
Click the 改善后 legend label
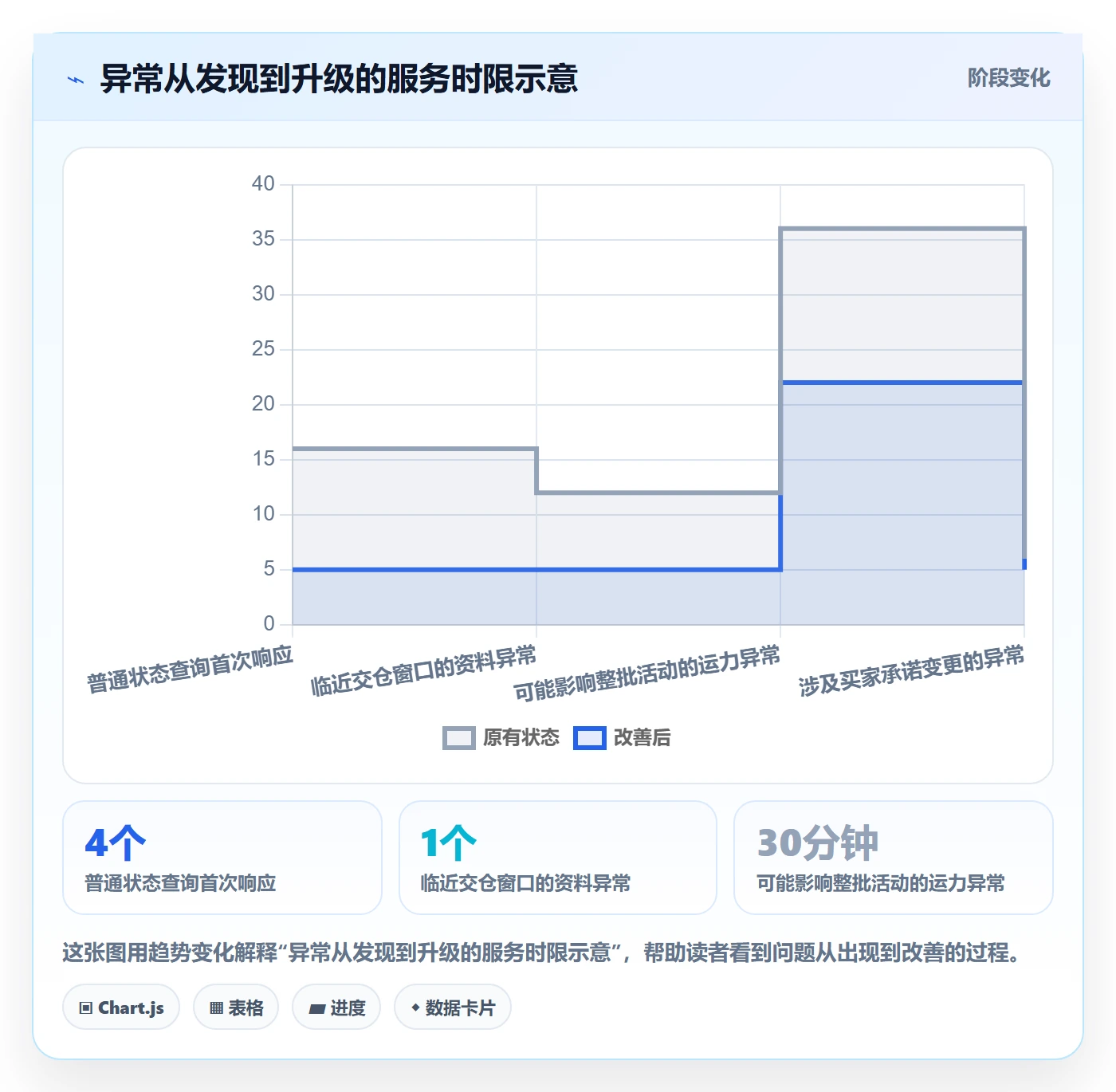click(642, 738)
